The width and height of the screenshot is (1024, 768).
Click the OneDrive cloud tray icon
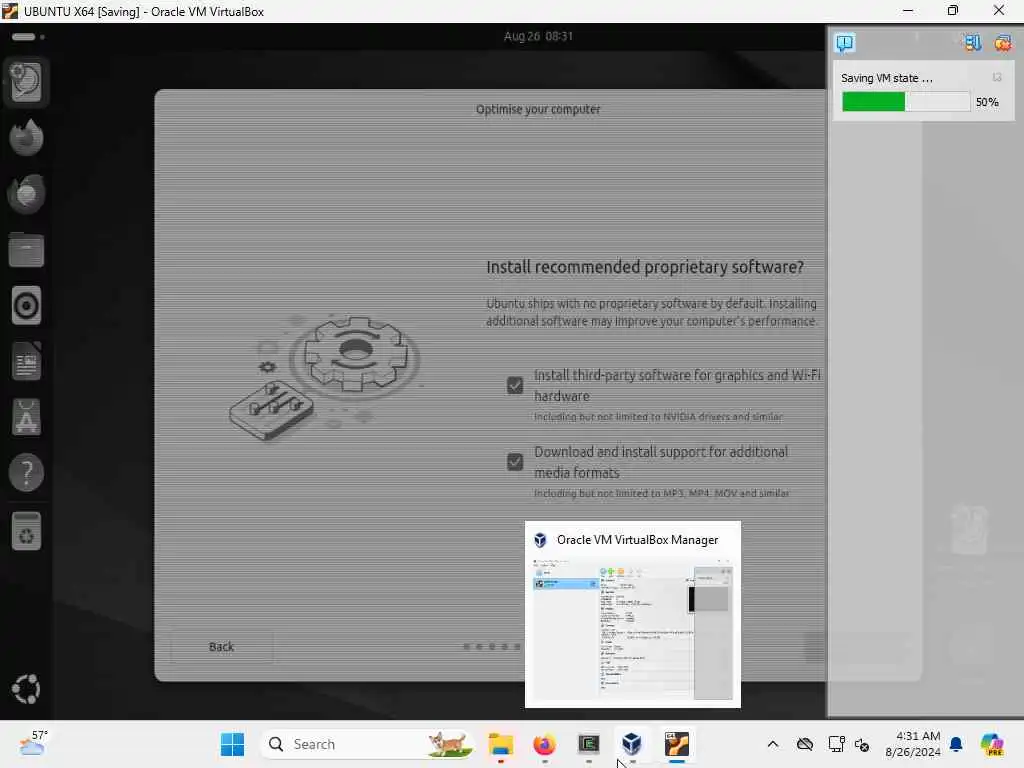pos(805,744)
